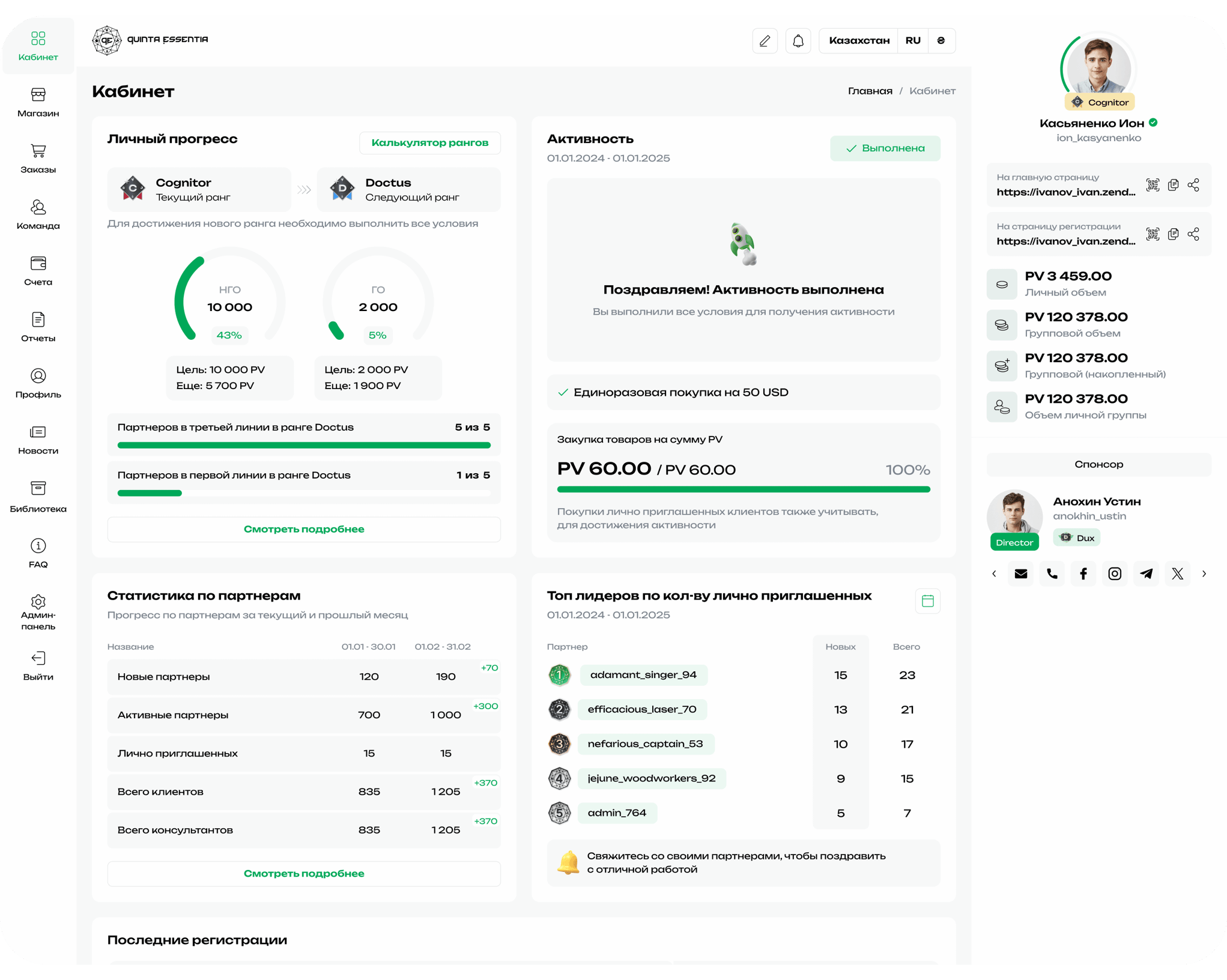1227x980 pixels.
Task: Open notifications bell icon
Action: click(x=798, y=41)
